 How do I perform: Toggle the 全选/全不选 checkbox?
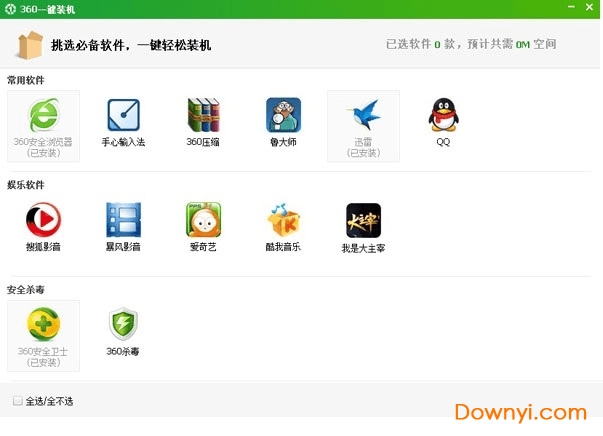pyautogui.click(x=17, y=401)
